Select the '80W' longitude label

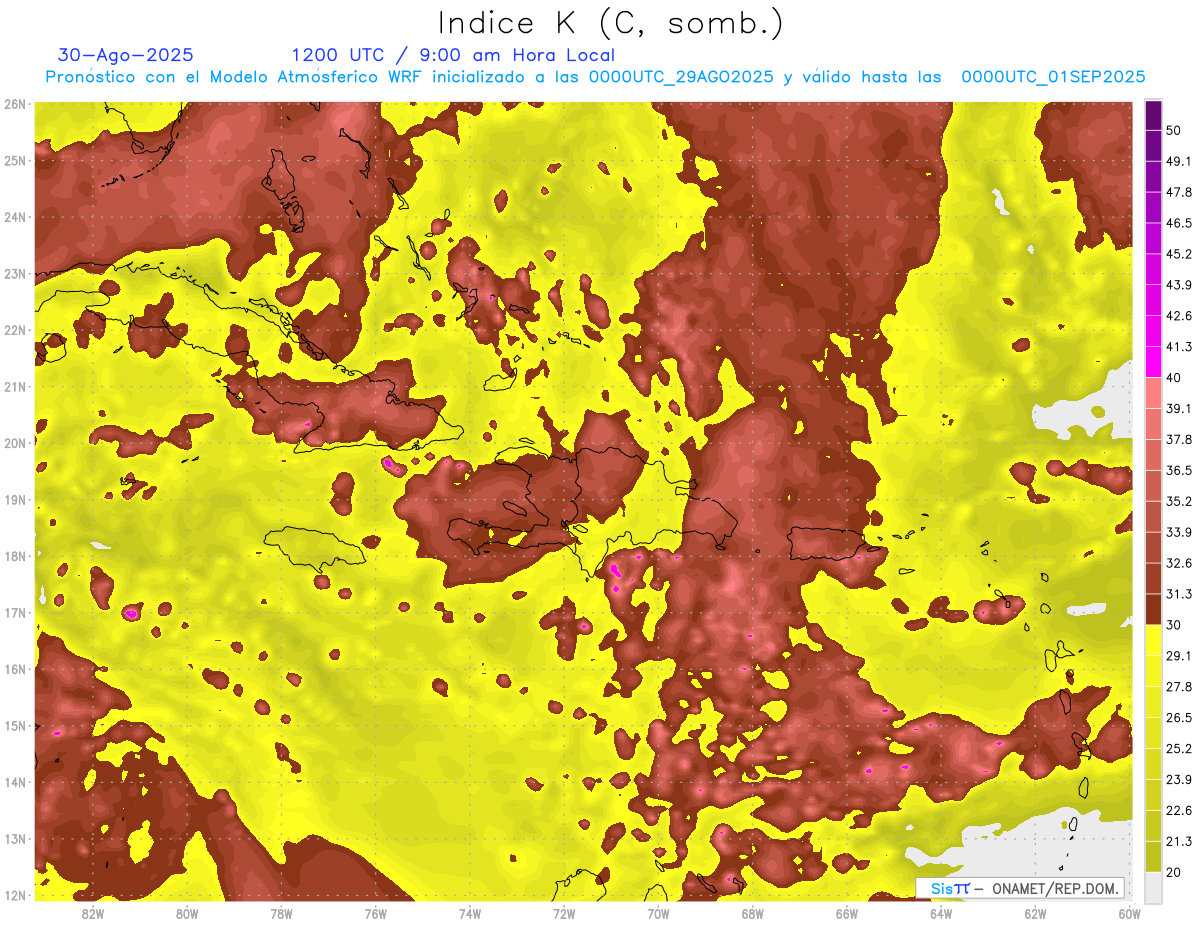[x=187, y=914]
